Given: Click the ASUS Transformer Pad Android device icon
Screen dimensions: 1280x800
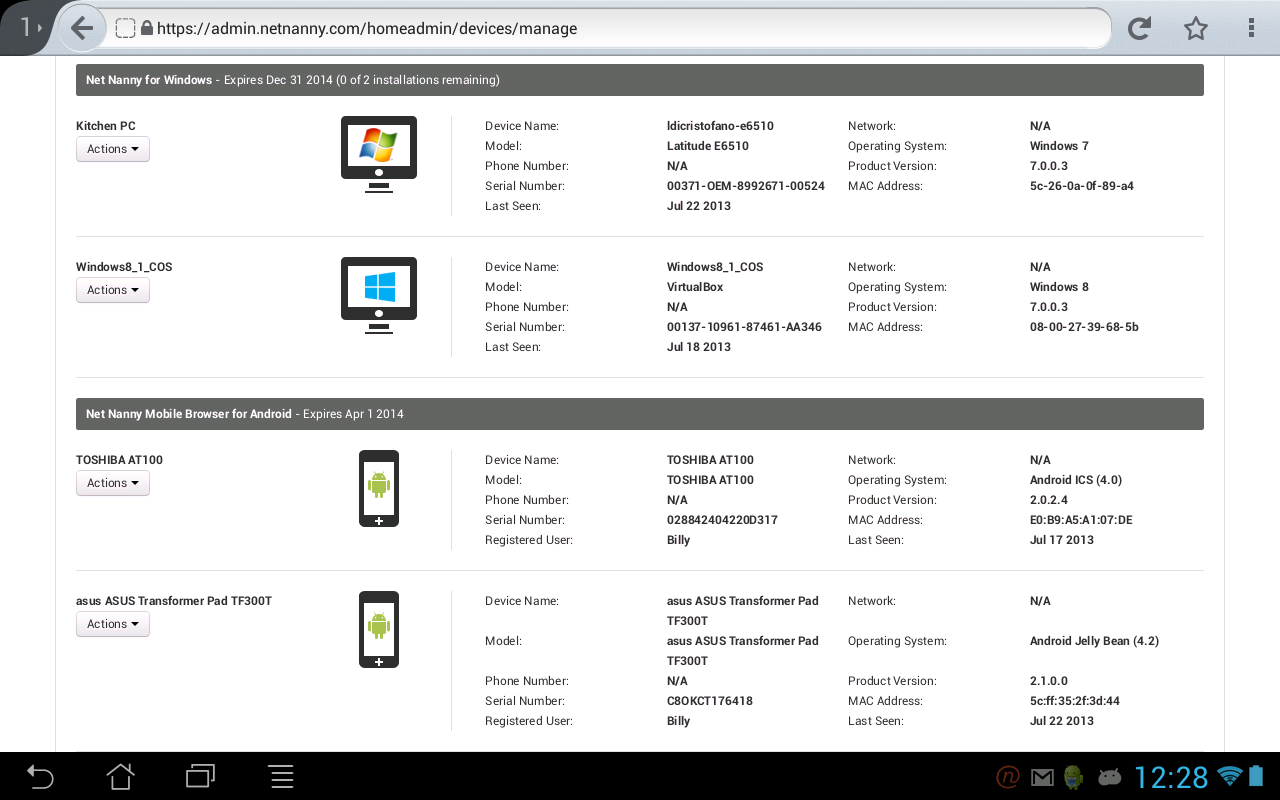Looking at the screenshot, I should pyautogui.click(x=379, y=629).
